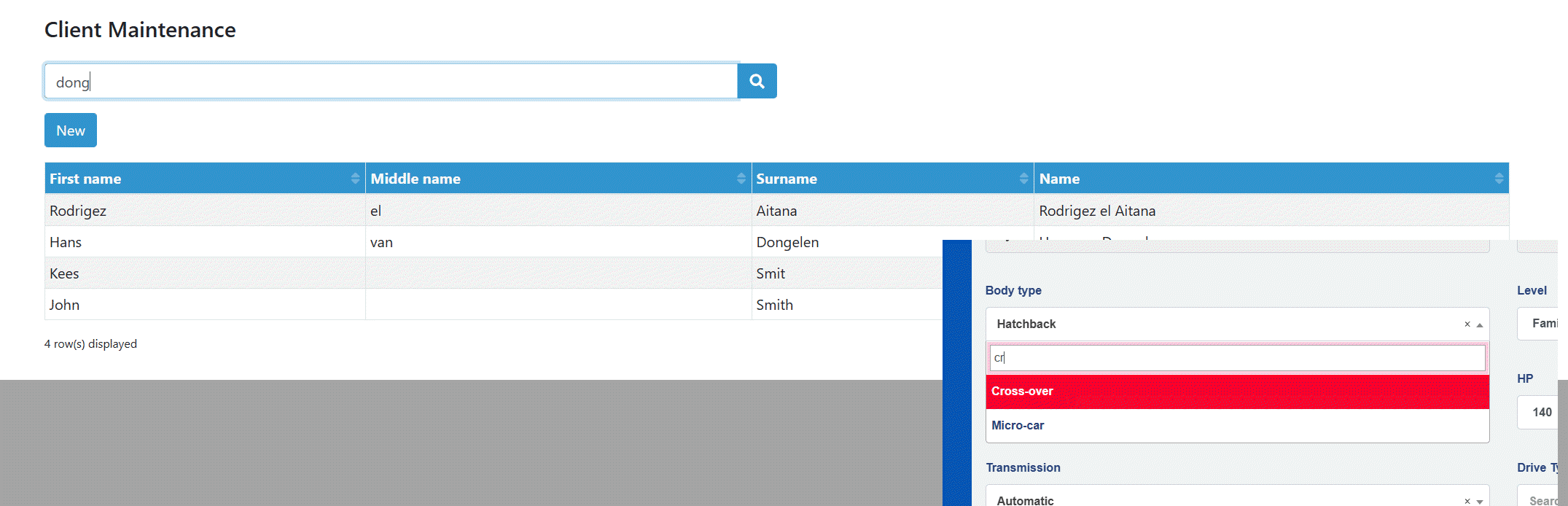
Task: Collapse the Body type dropdown arrow
Action: click(1480, 325)
